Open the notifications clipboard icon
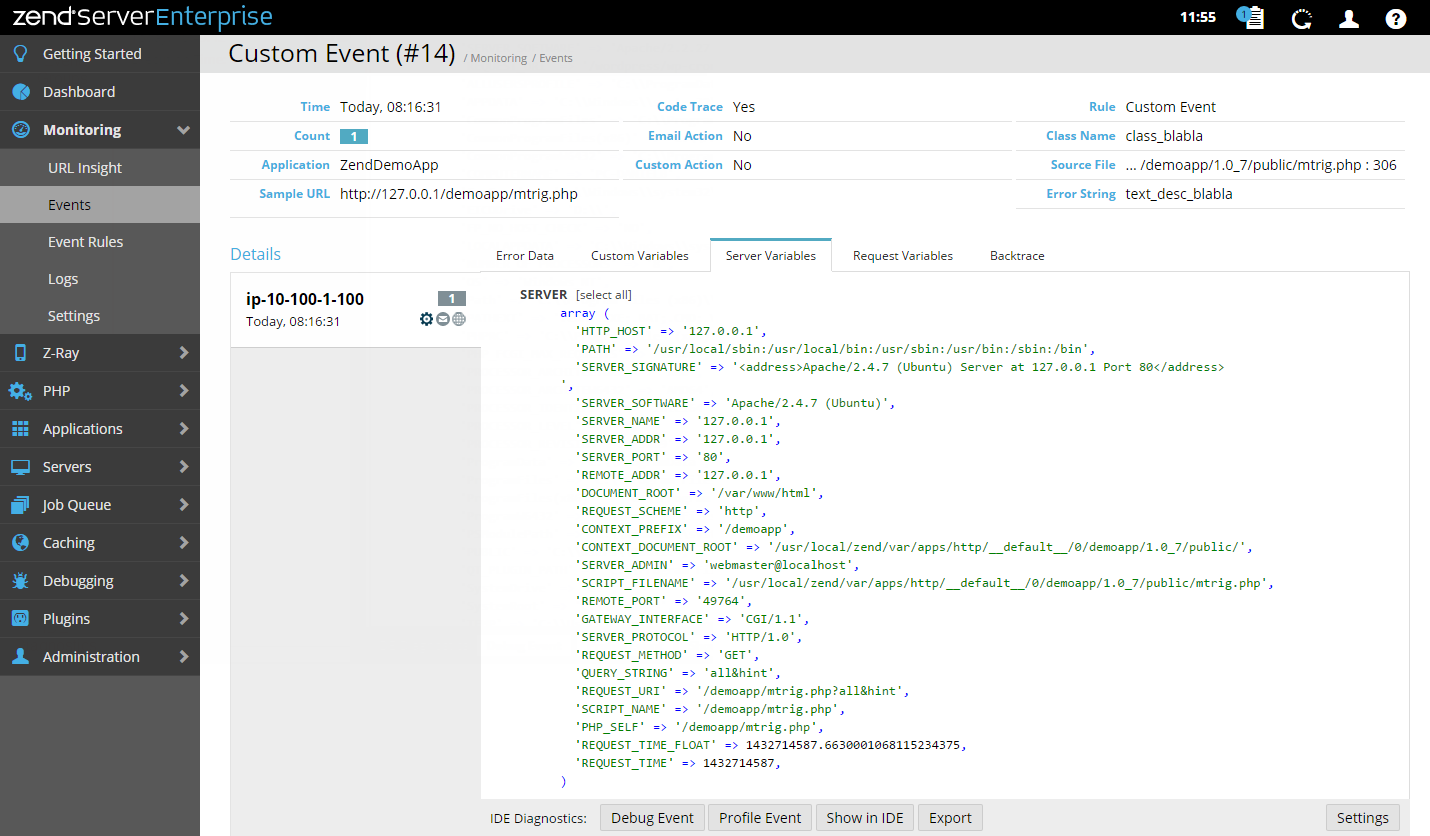 [1252, 18]
